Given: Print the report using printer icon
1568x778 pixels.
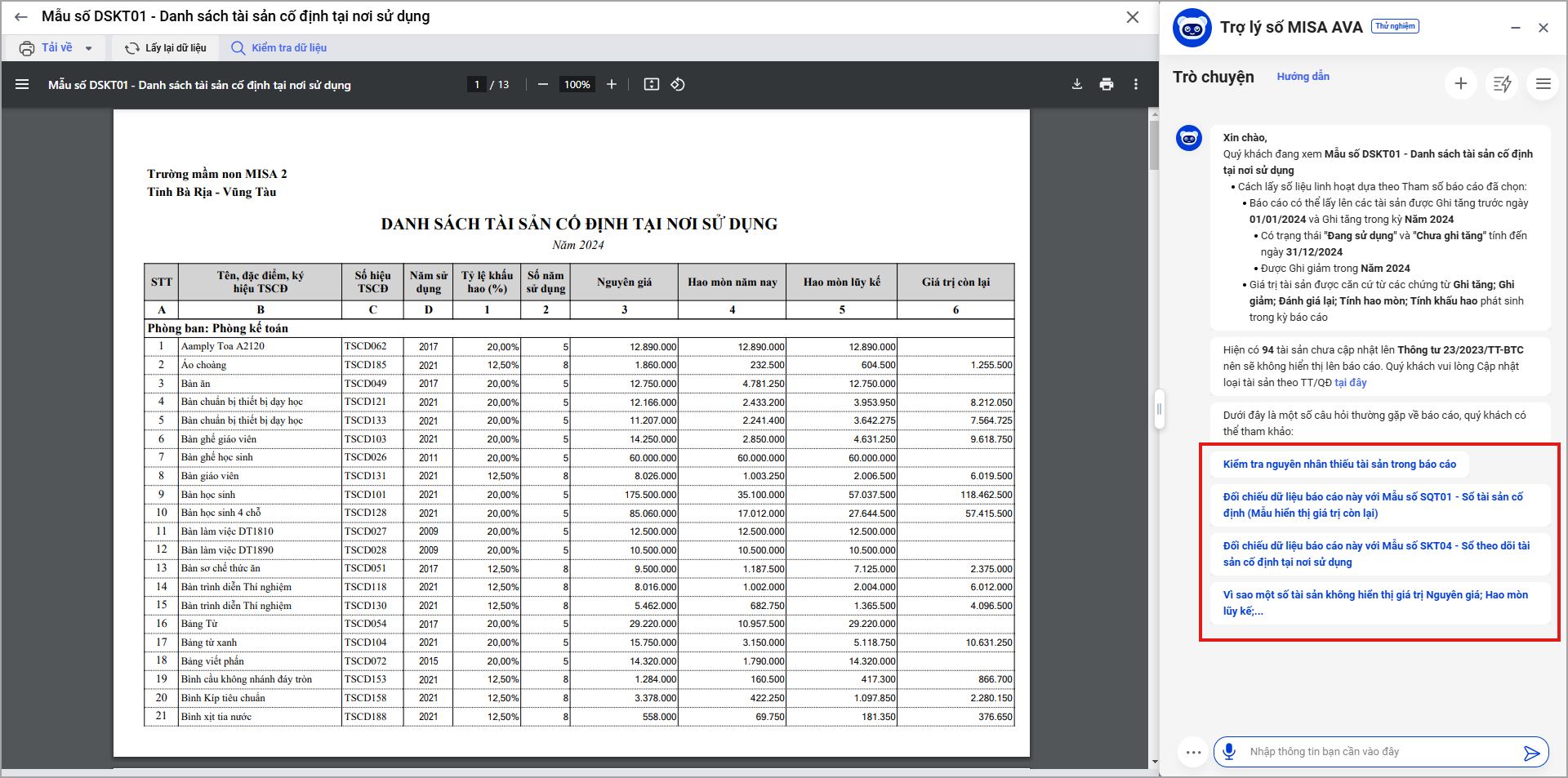Looking at the screenshot, I should point(1107,85).
